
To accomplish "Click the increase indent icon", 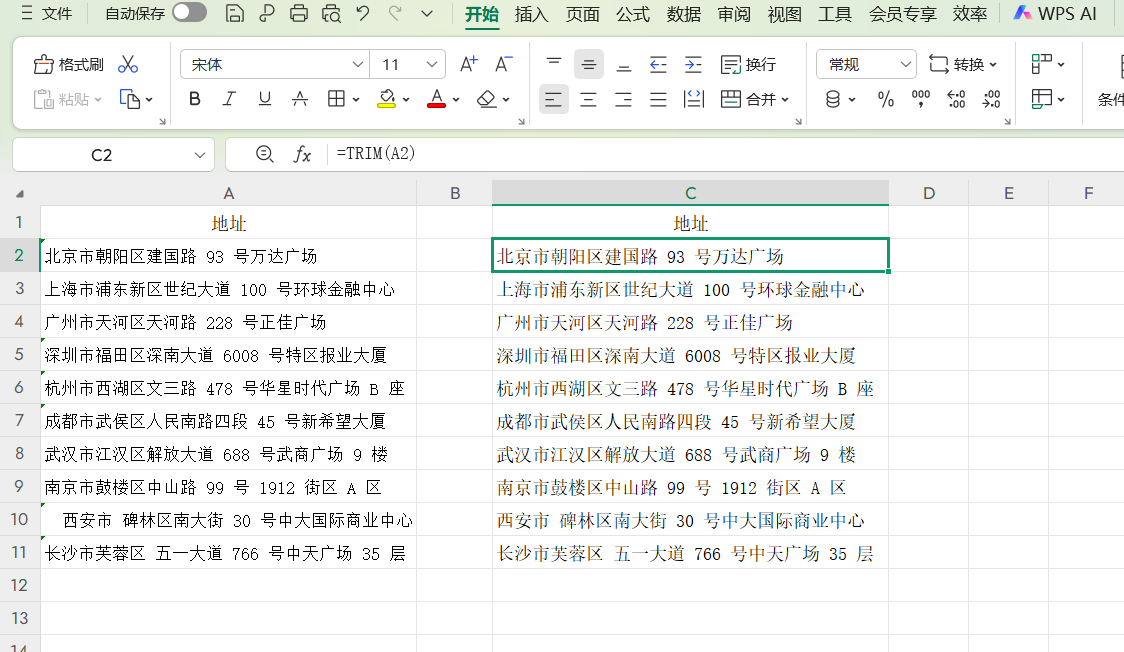I will click(693, 65).
